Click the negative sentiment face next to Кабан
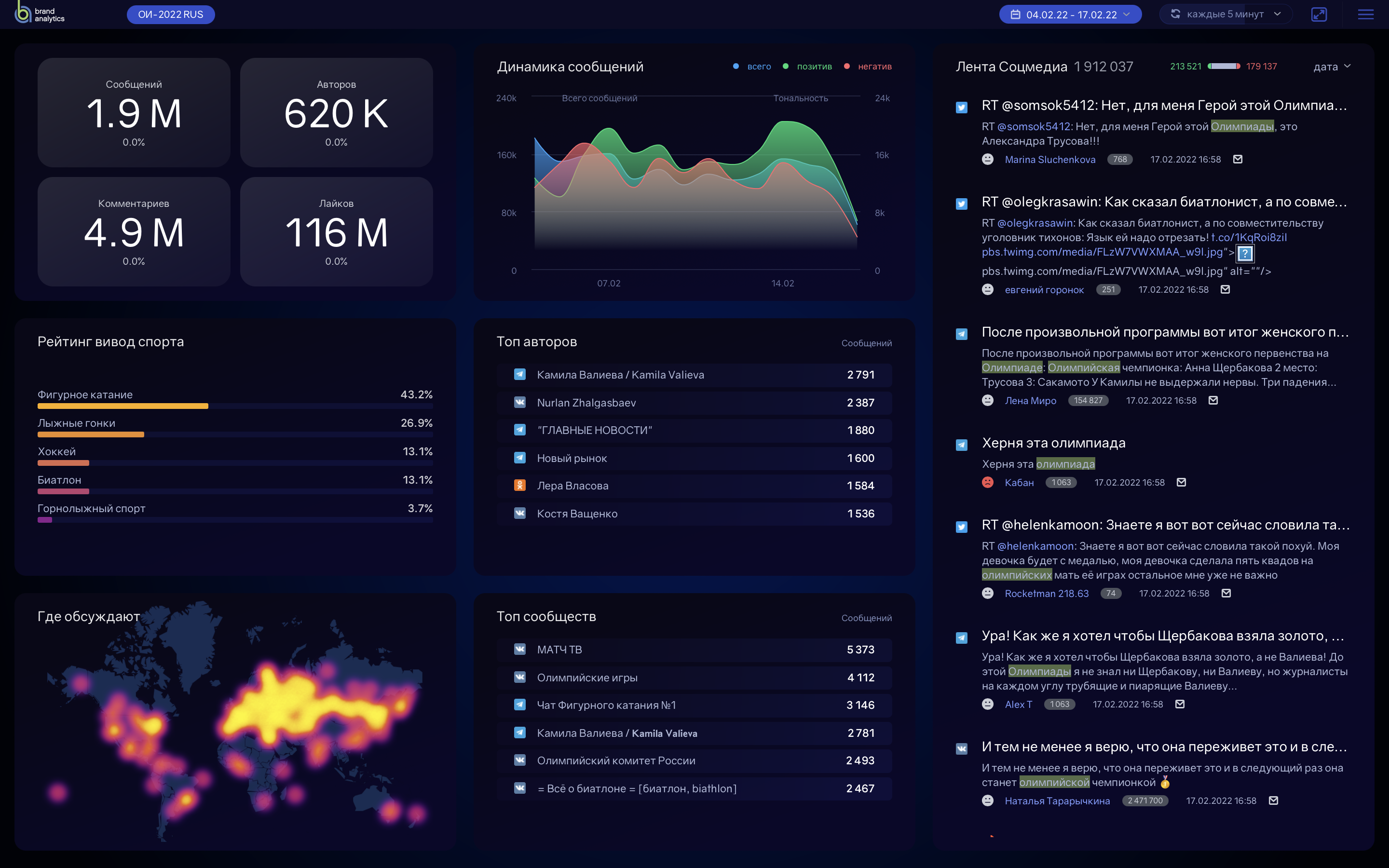Viewport: 1389px width, 868px height. pos(987,482)
